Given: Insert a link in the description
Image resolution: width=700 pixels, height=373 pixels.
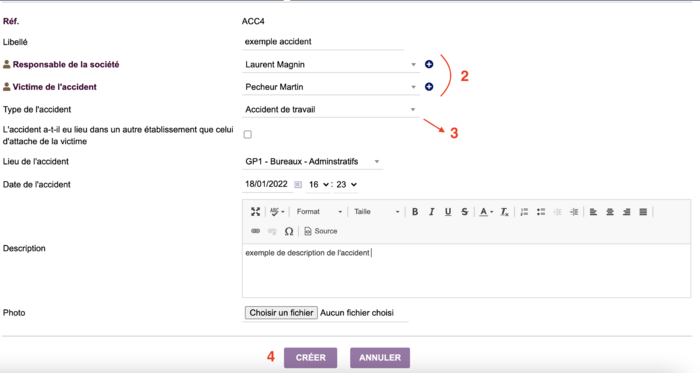Looking at the screenshot, I should [x=255, y=231].
